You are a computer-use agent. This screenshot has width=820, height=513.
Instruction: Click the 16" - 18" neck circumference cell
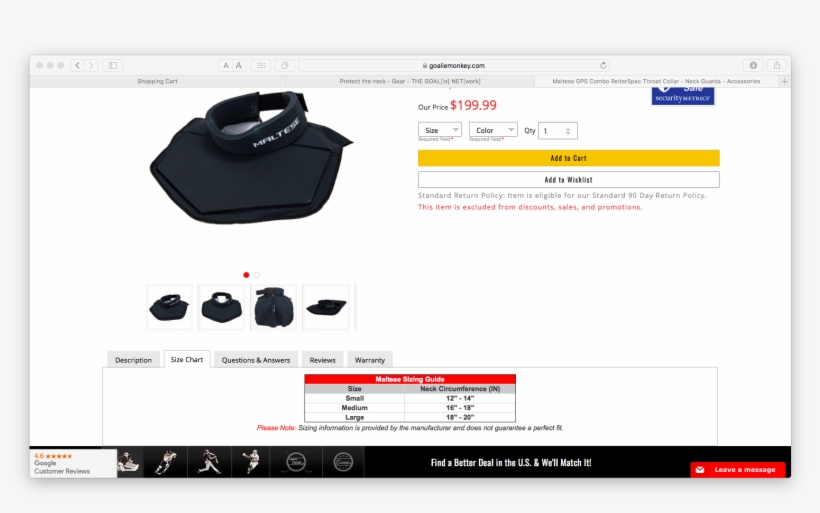click(x=460, y=407)
